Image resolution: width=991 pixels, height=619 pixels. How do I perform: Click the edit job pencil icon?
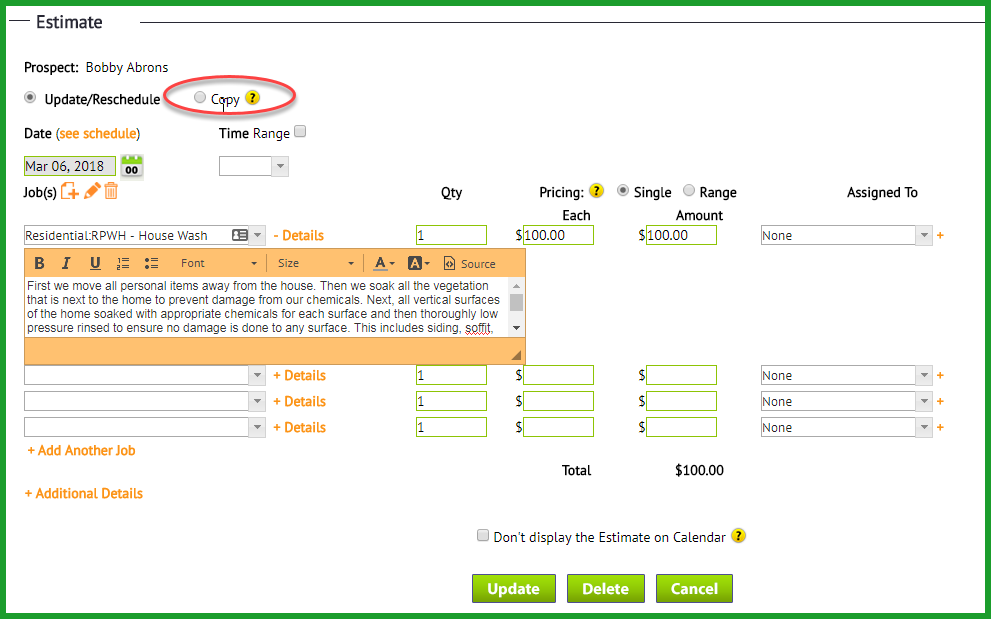click(x=92, y=191)
